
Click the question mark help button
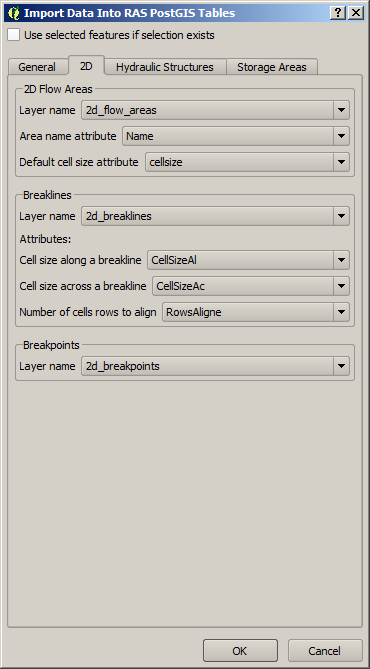[337, 13]
